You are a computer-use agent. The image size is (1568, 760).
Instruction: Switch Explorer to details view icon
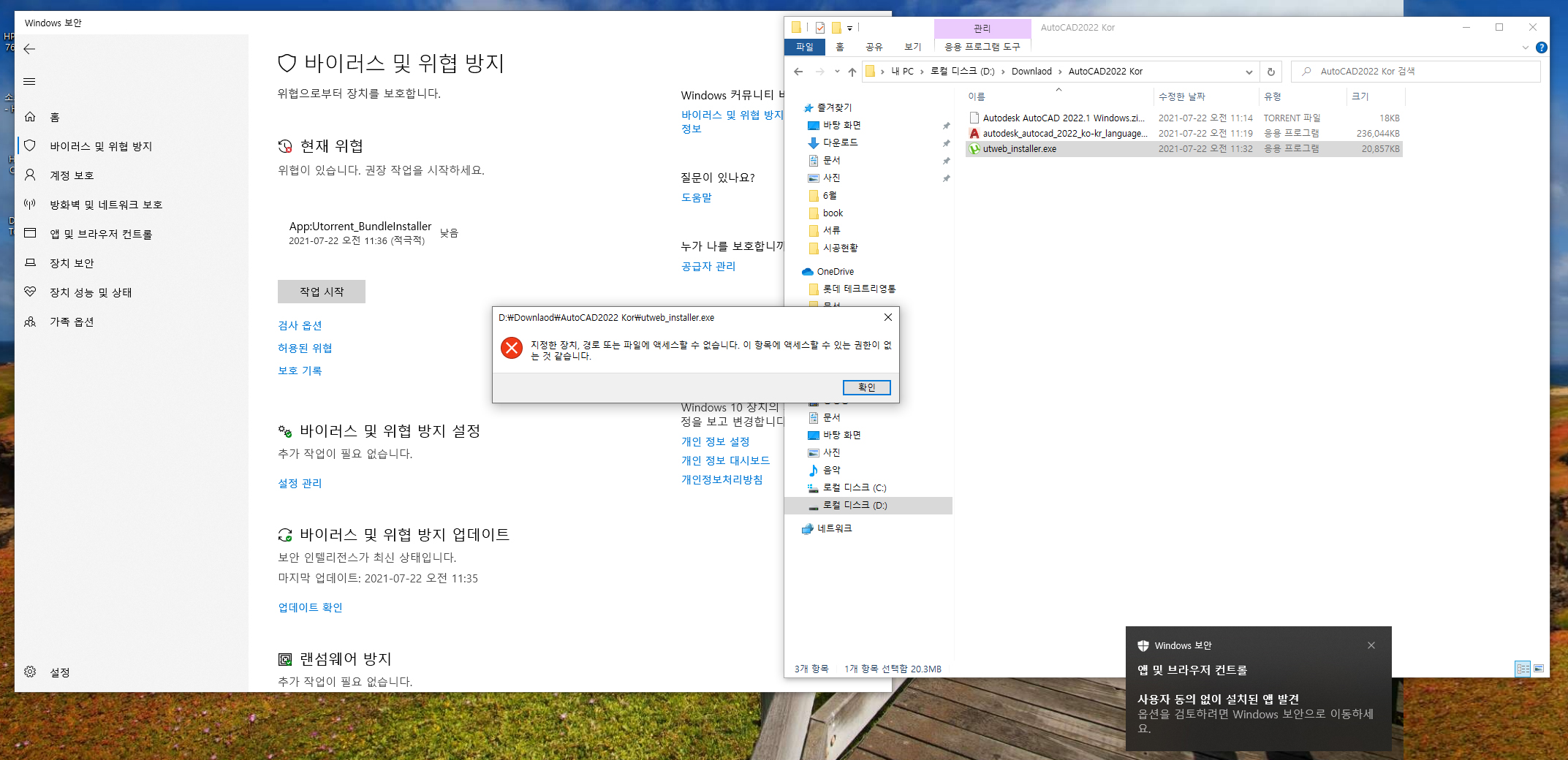pyautogui.click(x=1523, y=669)
